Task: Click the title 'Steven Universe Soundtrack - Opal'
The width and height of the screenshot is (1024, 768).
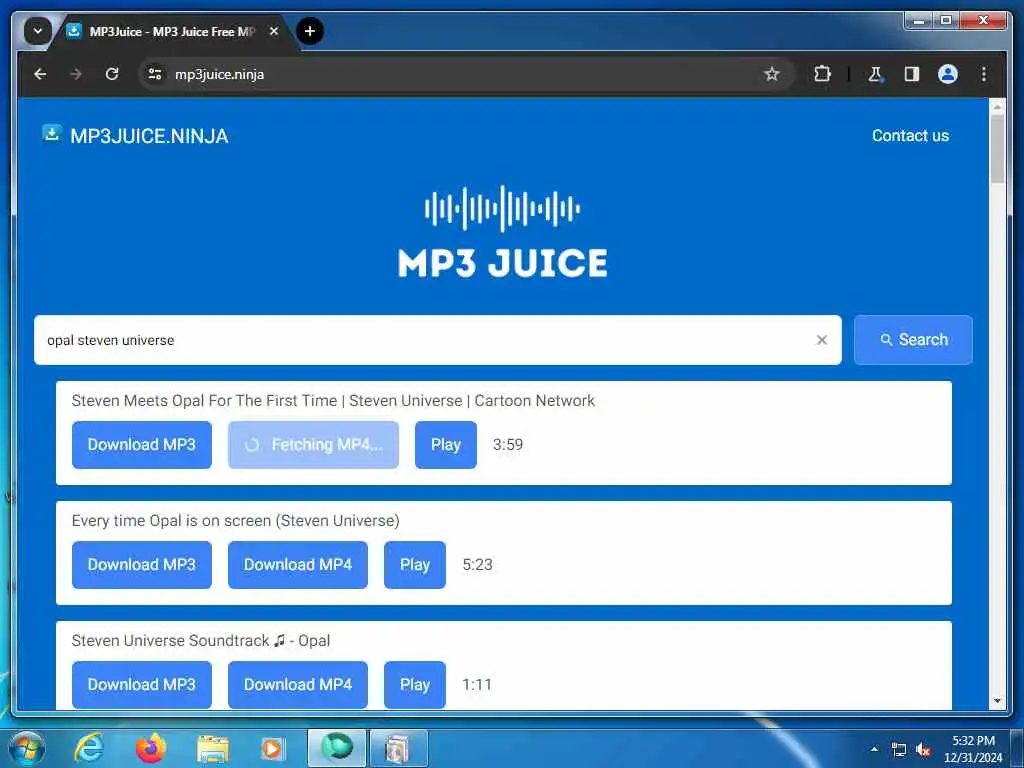Action: click(201, 641)
